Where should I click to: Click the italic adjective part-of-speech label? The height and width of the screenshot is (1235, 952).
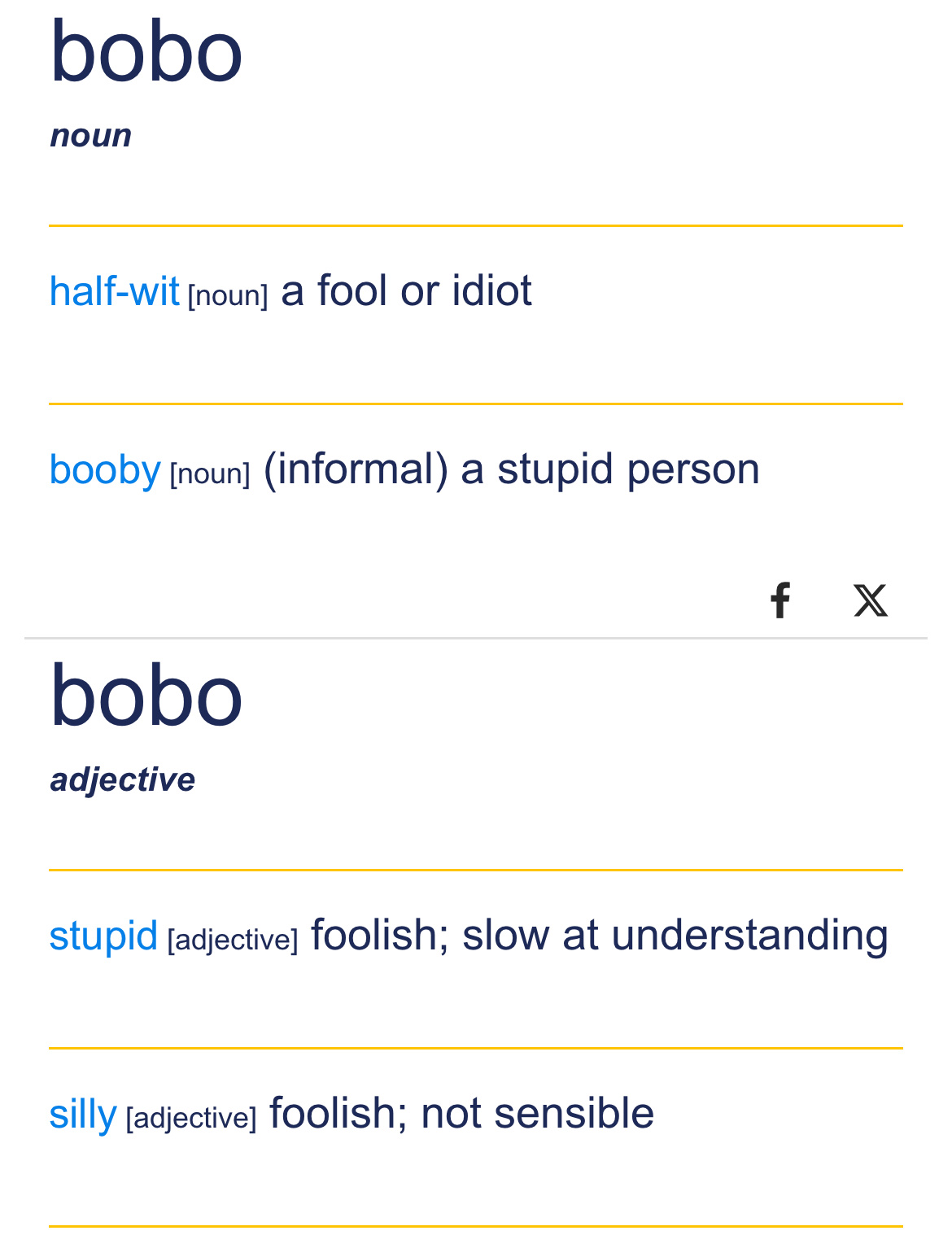123,780
